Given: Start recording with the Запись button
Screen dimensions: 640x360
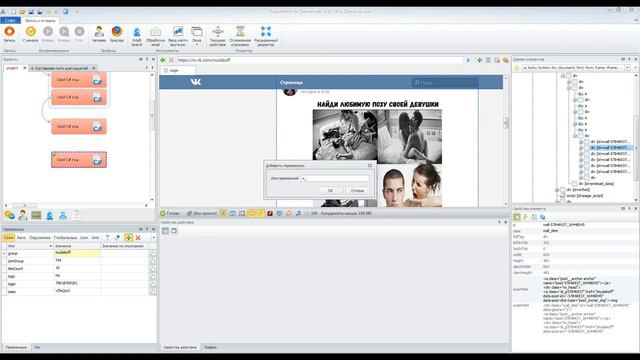Looking at the screenshot, I should coord(9,34).
